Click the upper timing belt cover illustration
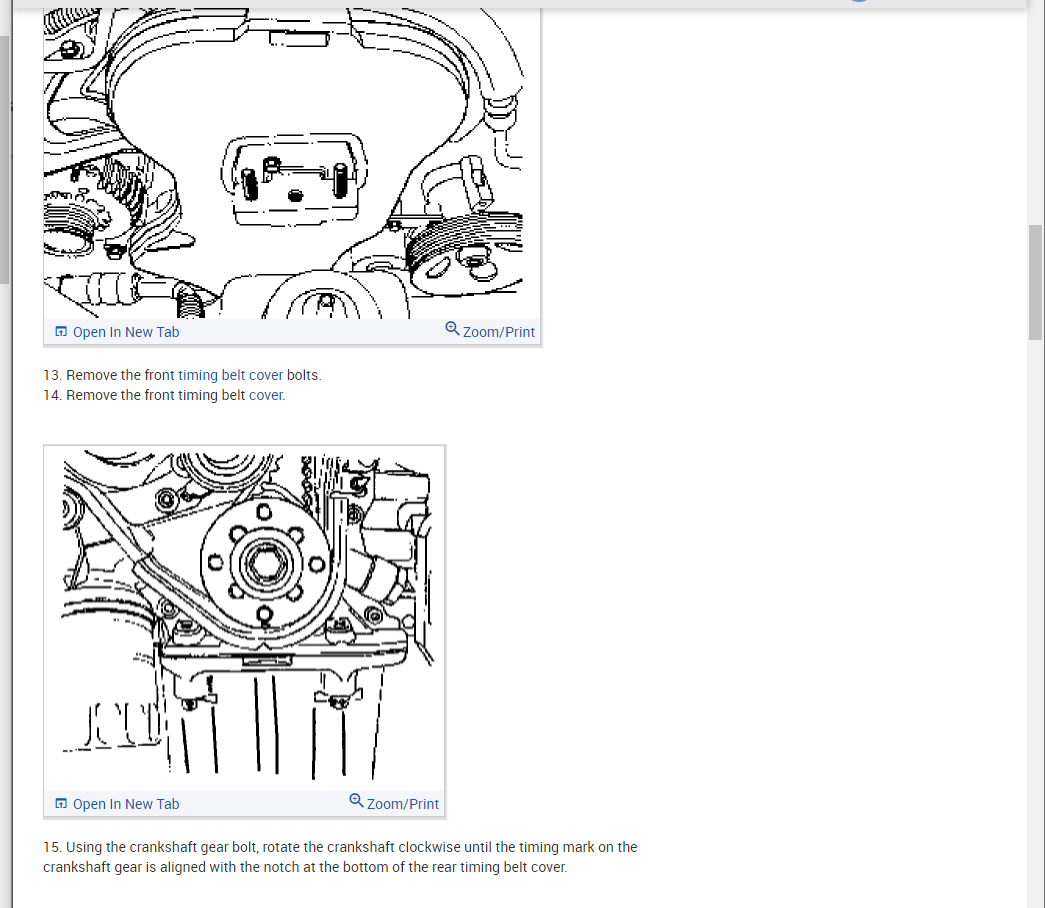The height and width of the screenshot is (908, 1045). click(283, 163)
